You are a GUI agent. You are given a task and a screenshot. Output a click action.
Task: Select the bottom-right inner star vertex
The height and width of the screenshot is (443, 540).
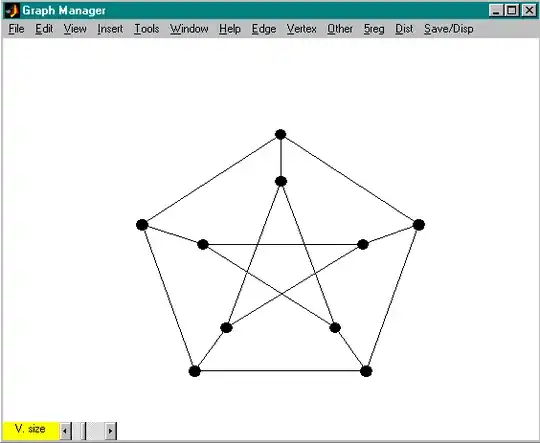[x=335, y=328]
